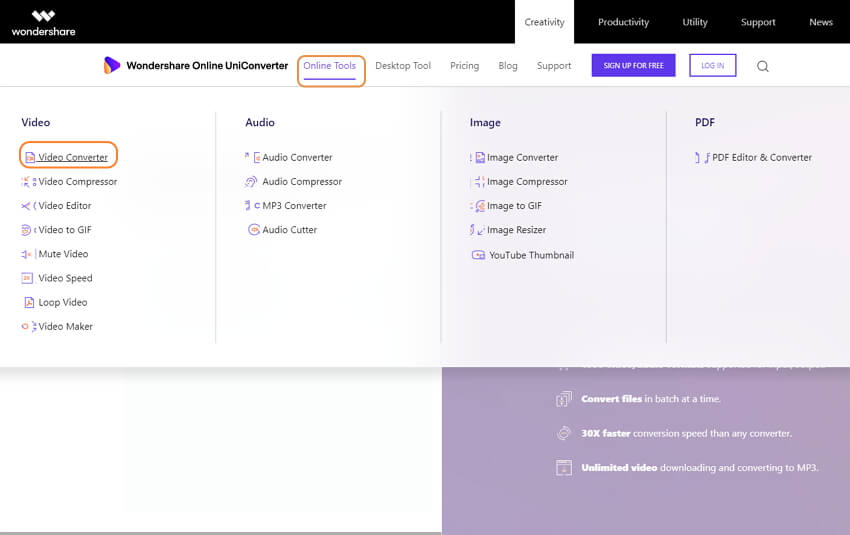This screenshot has height=535, width=850.
Task: Click the Loop Video icon
Action: (29, 302)
